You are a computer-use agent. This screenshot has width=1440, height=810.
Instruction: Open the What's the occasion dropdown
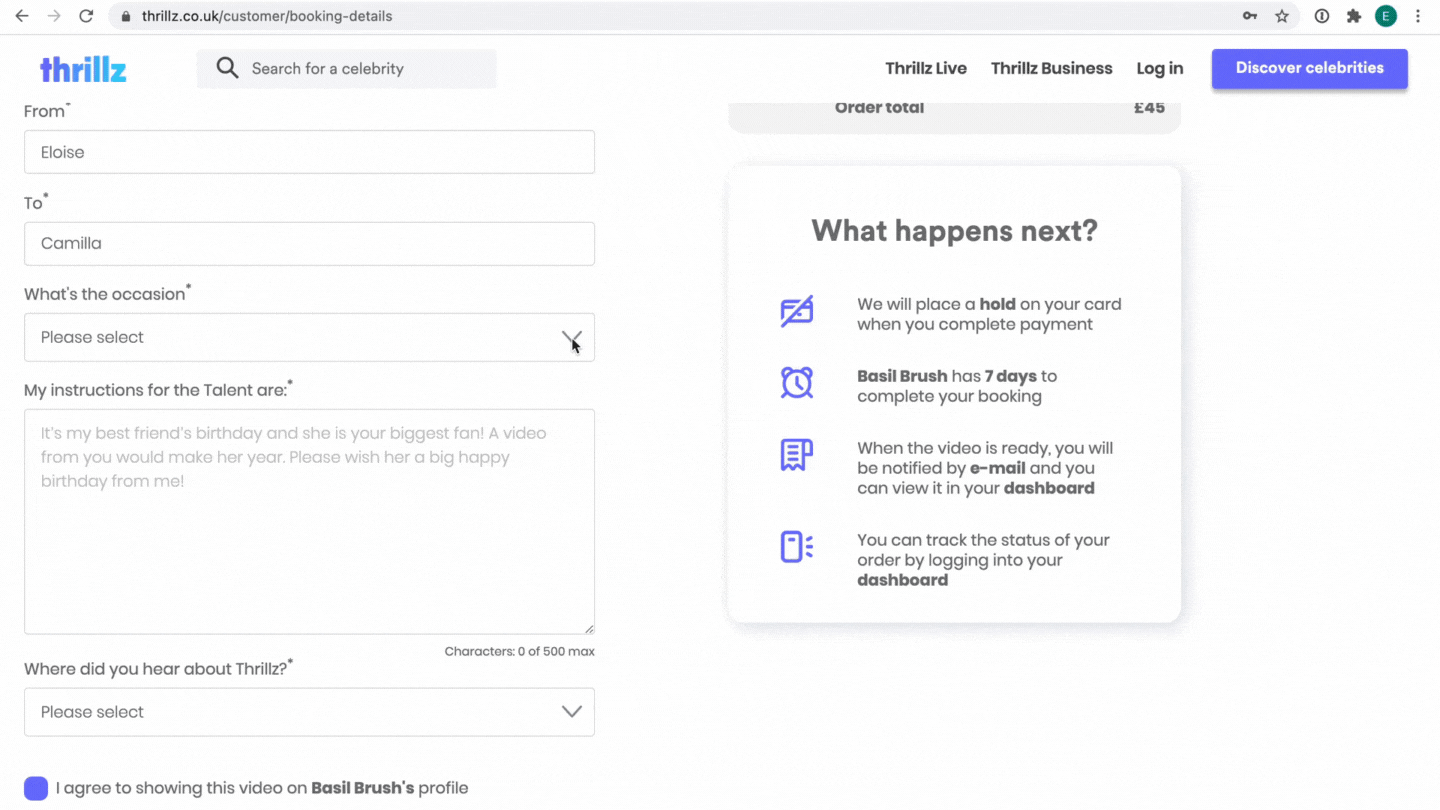pyautogui.click(x=309, y=337)
